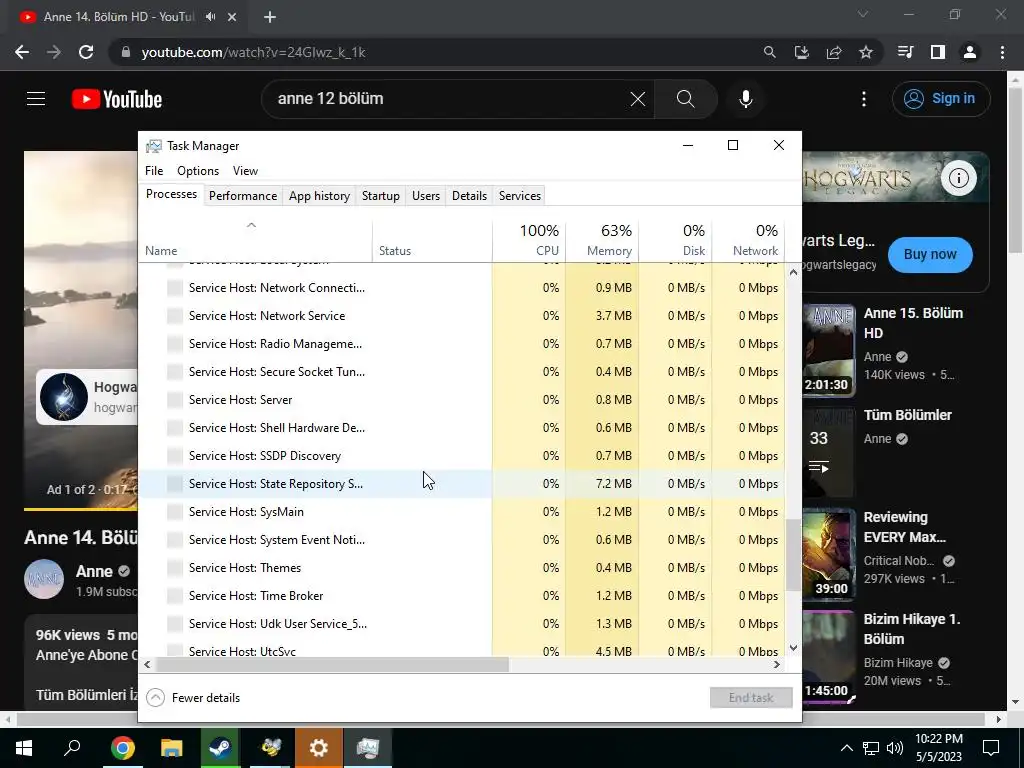Show hidden system tray icons
1024x768 pixels.
click(846, 748)
